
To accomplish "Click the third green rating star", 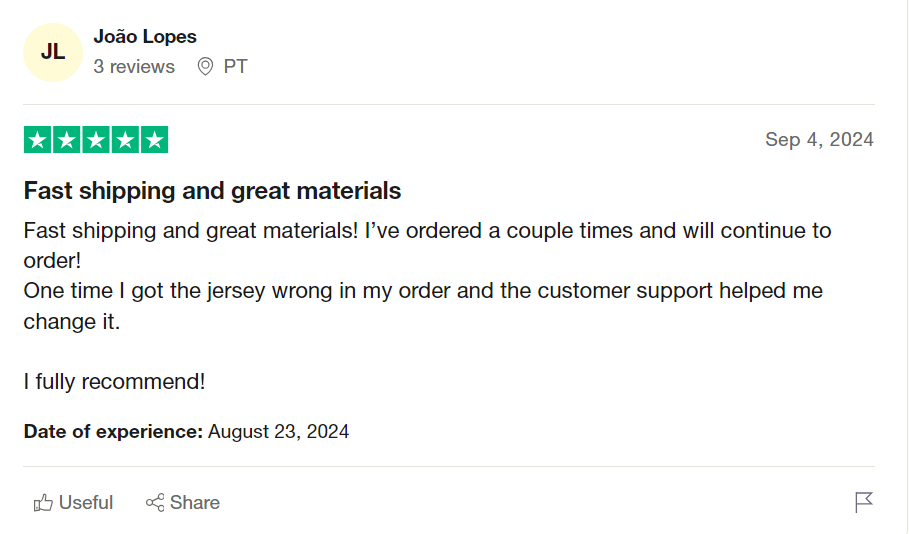I will point(96,140).
